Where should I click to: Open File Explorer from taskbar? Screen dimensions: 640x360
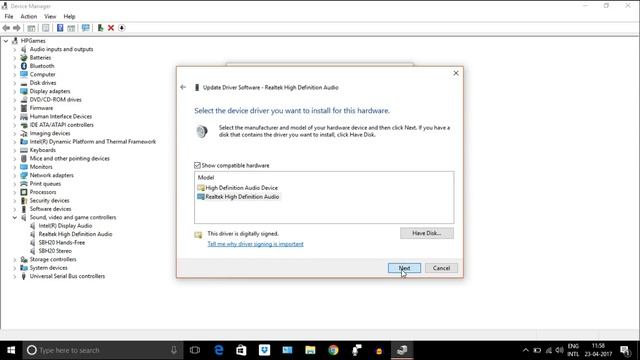point(310,350)
